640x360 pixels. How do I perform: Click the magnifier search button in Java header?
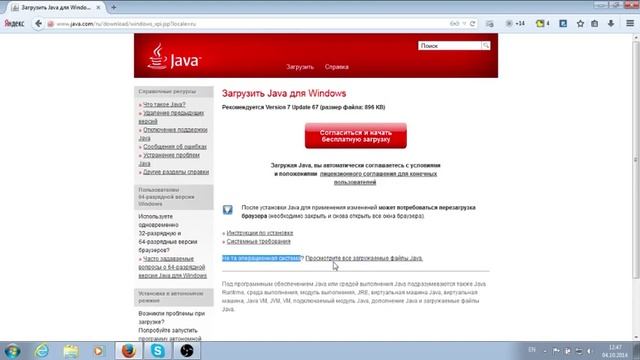486,46
